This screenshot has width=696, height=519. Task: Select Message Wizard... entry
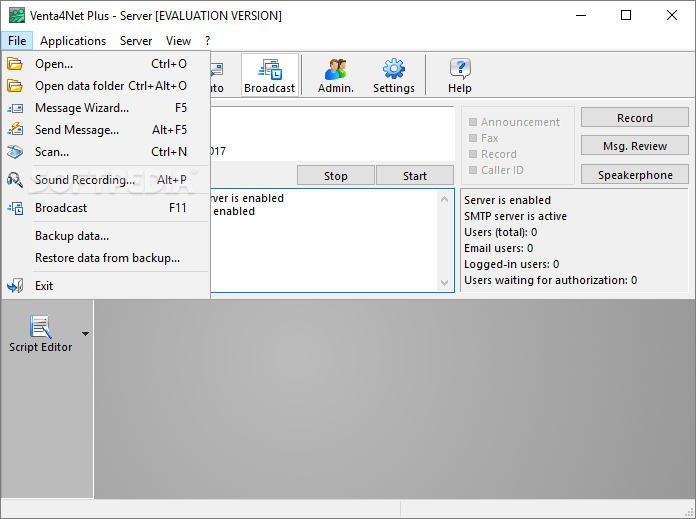tap(106, 108)
